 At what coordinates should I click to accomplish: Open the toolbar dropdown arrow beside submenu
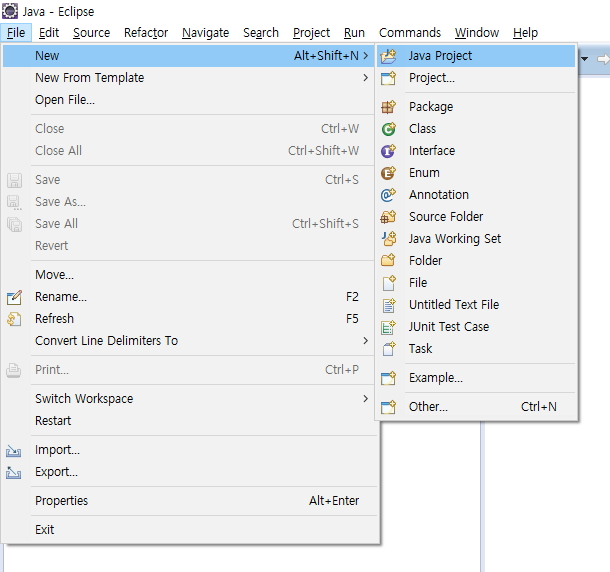pos(584,59)
